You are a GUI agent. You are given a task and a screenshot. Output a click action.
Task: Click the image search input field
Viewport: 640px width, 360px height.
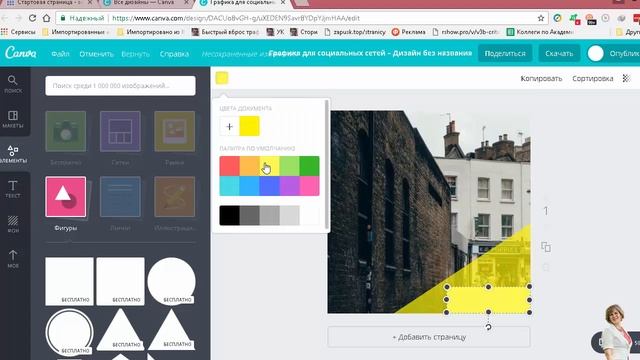pos(120,86)
